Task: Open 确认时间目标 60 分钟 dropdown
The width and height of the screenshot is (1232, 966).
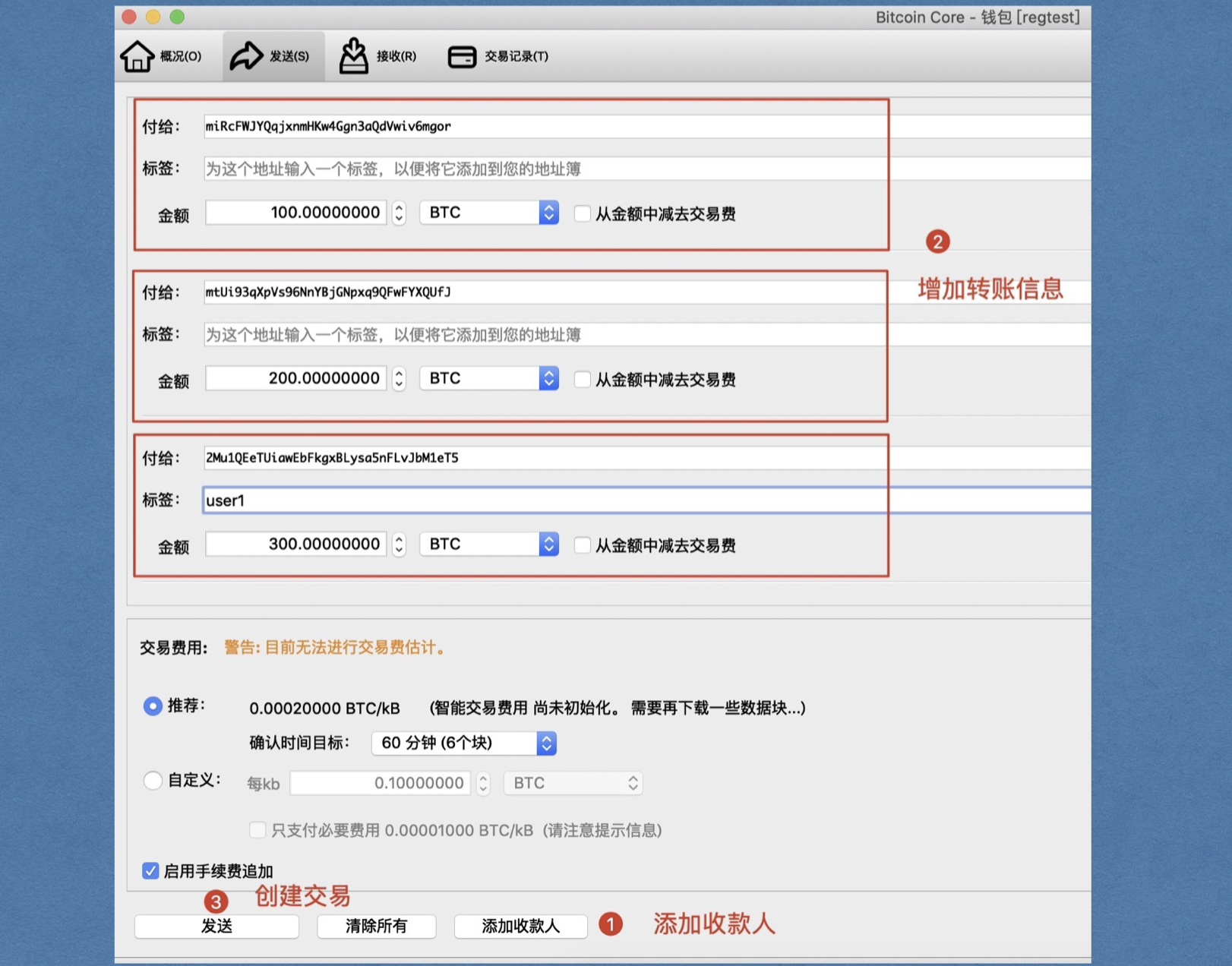Action: (464, 743)
